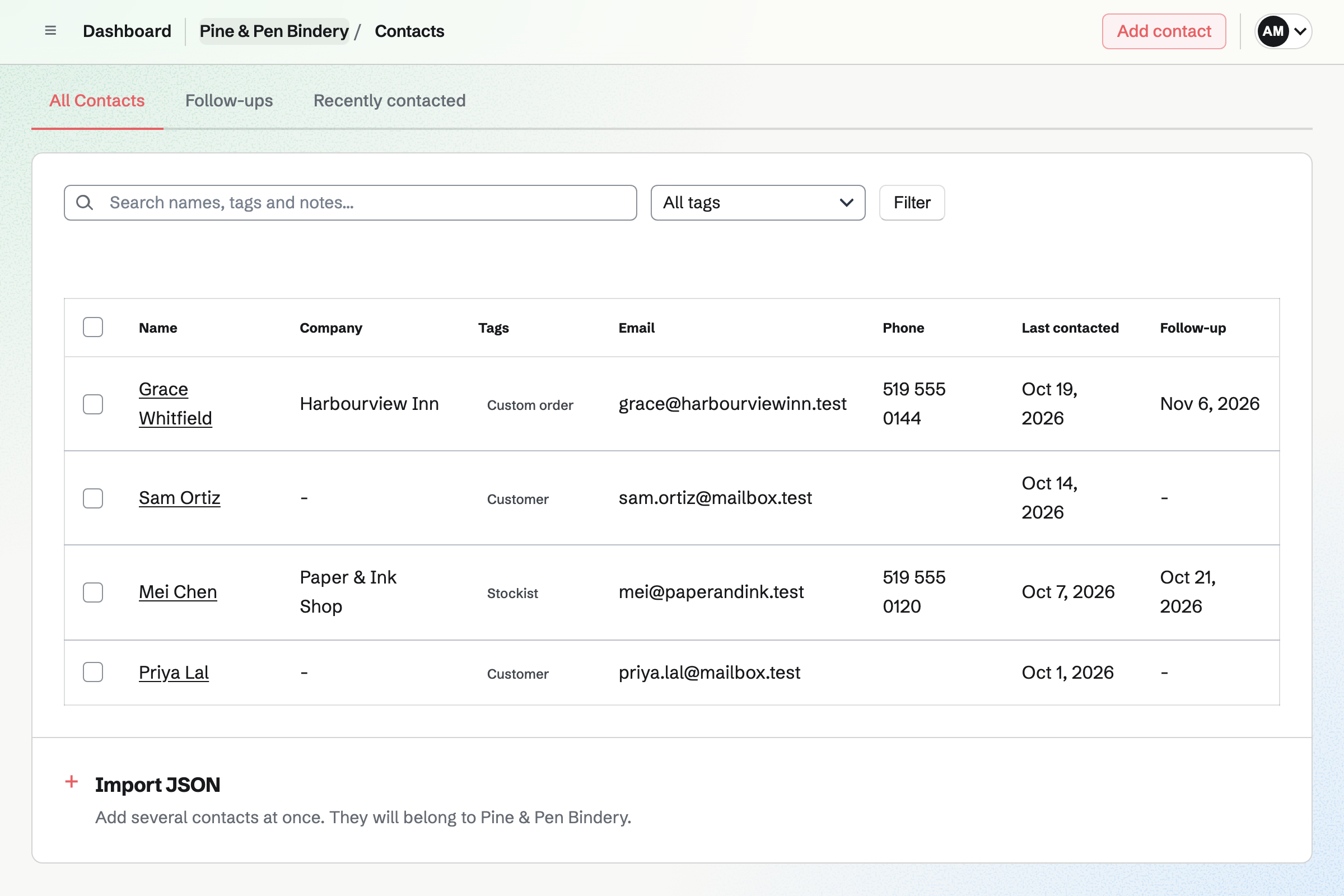This screenshot has height=896, width=1344.
Task: Switch to the Follow-ups tab
Action: (229, 101)
